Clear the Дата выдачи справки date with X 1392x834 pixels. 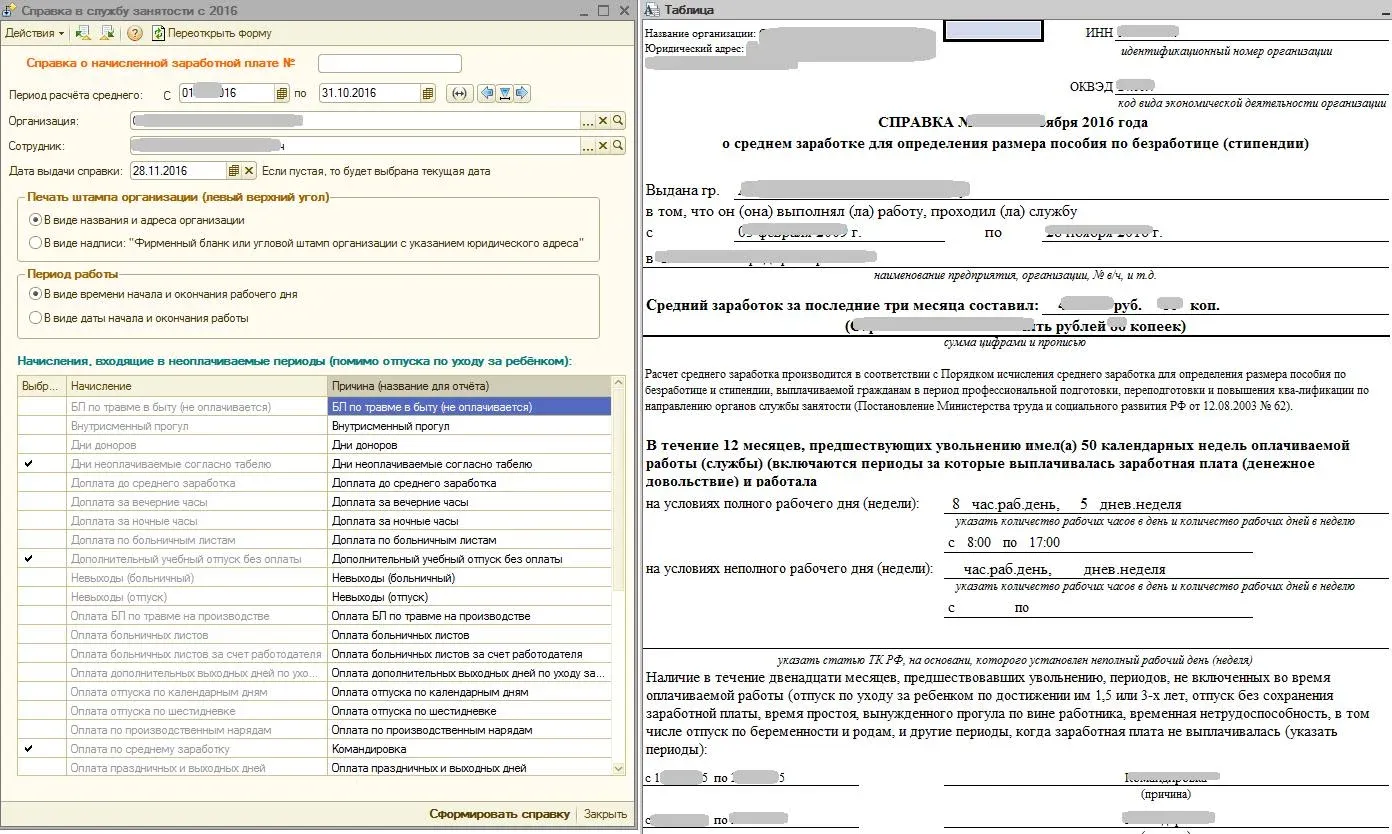pyautogui.click(x=250, y=171)
